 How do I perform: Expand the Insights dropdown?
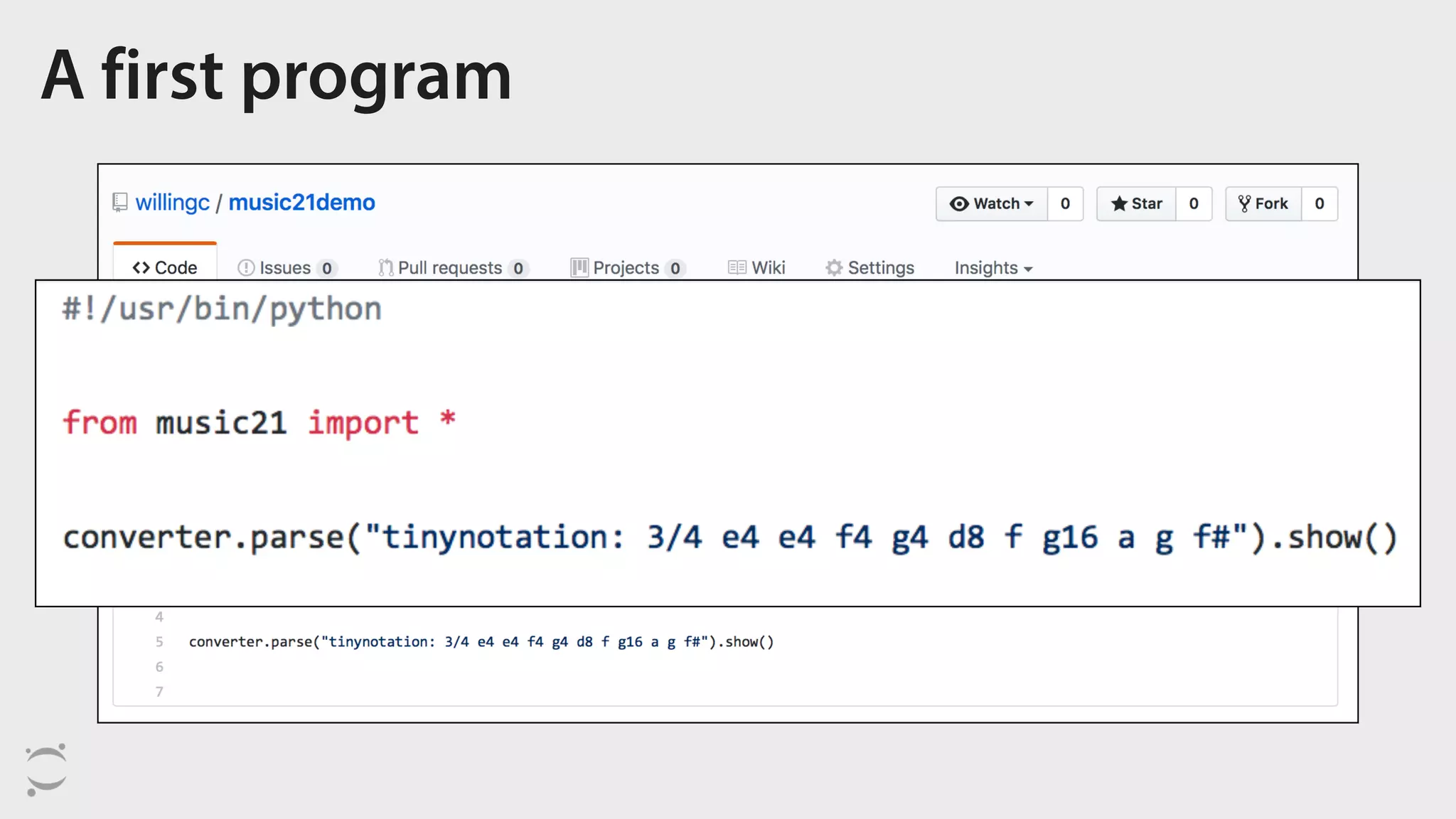[x=993, y=268]
